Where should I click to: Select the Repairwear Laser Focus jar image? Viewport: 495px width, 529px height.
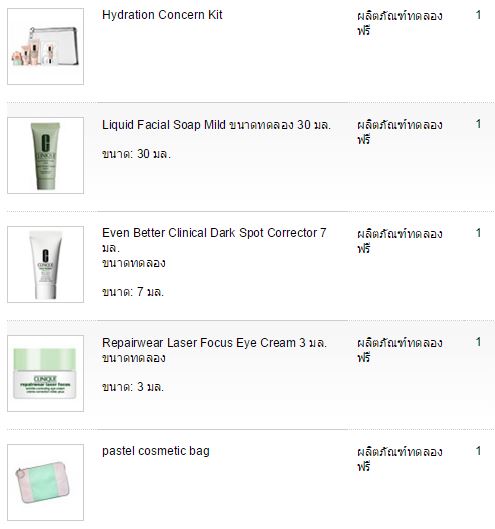46,373
